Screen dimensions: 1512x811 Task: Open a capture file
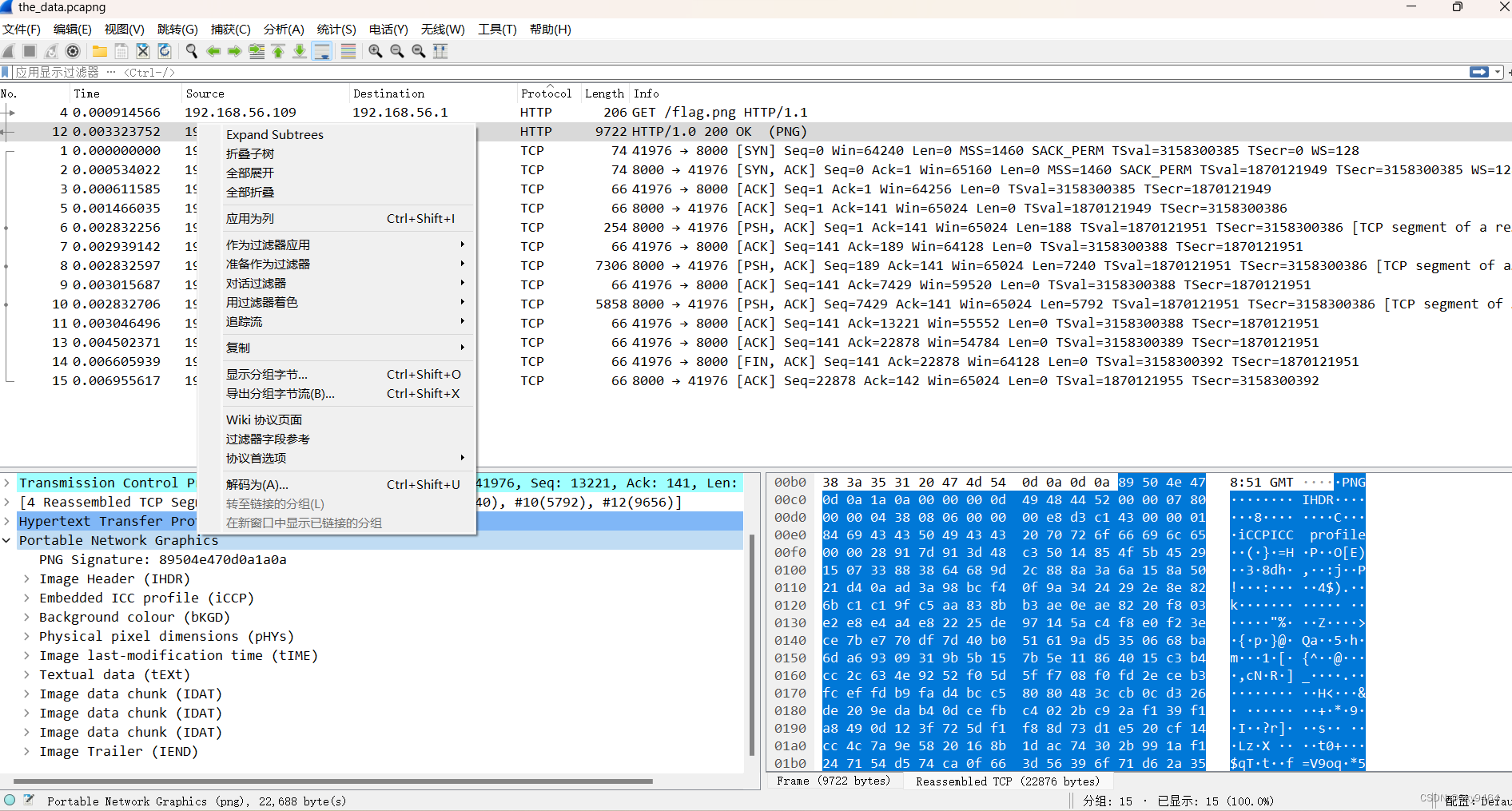[x=99, y=51]
